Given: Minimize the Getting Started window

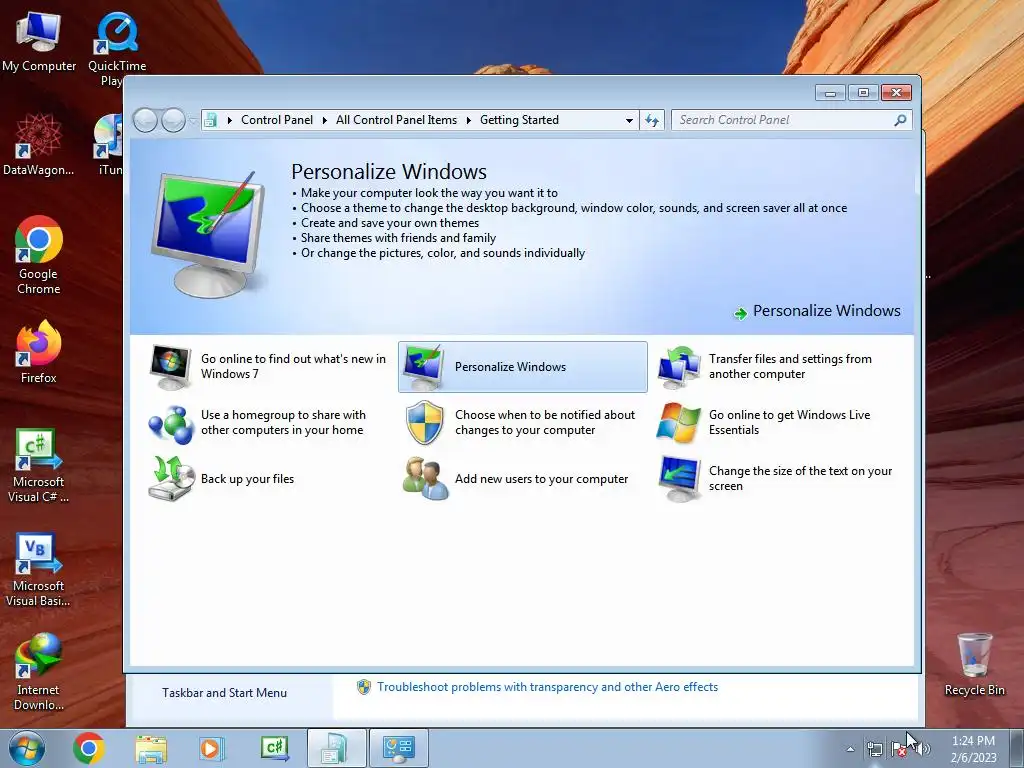Looking at the screenshot, I should 830,93.
